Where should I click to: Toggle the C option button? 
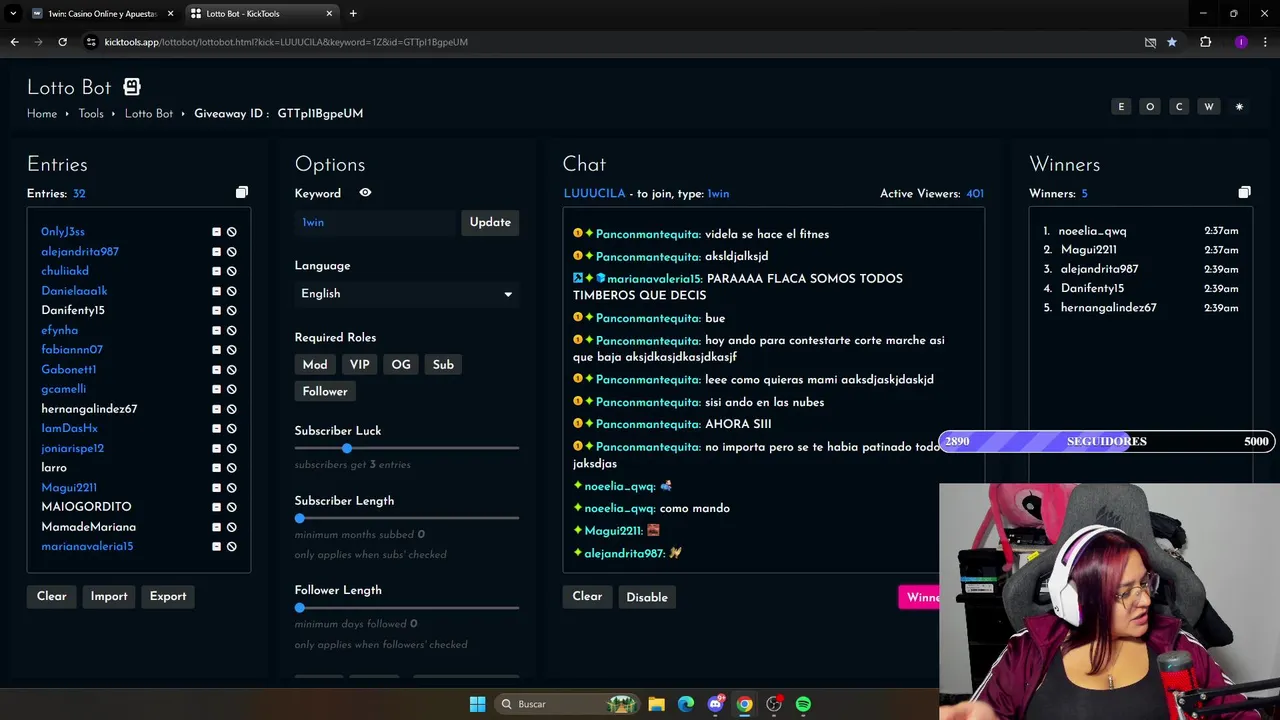[x=1179, y=107]
